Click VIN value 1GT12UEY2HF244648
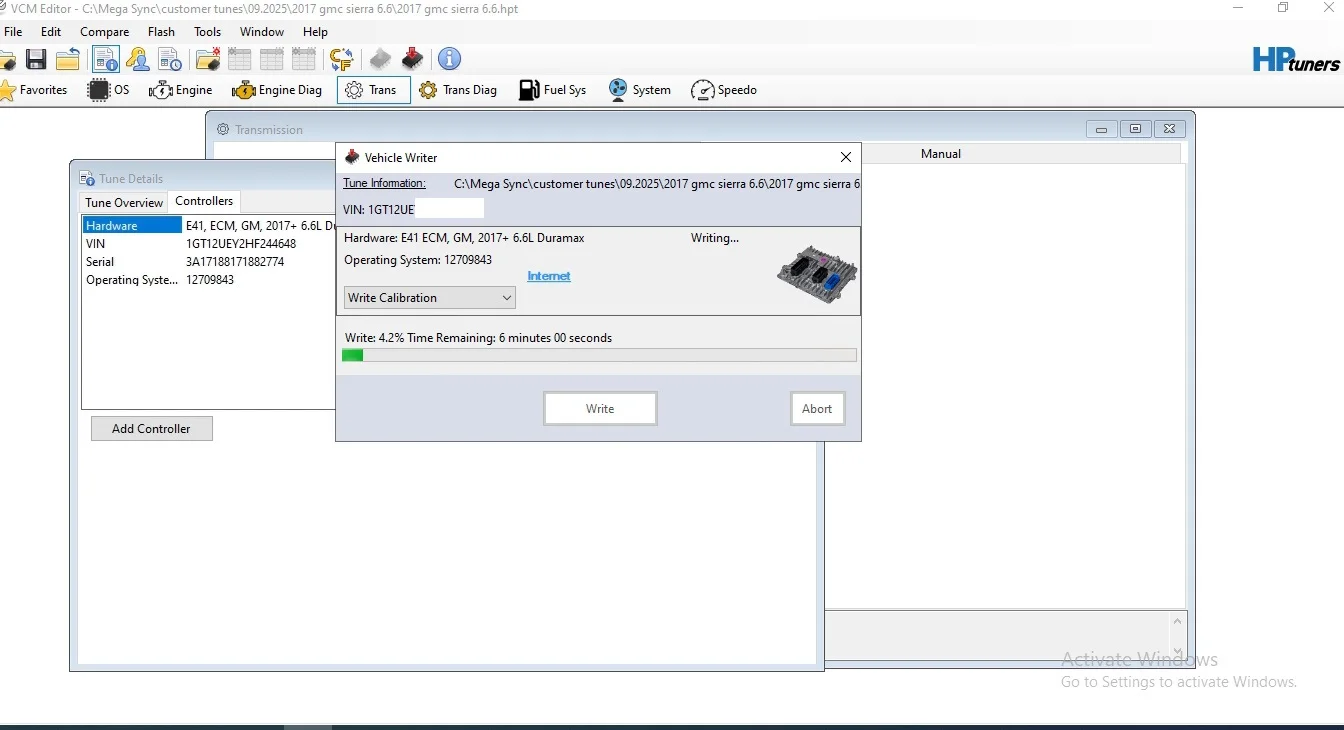The image size is (1344, 730). click(241, 244)
